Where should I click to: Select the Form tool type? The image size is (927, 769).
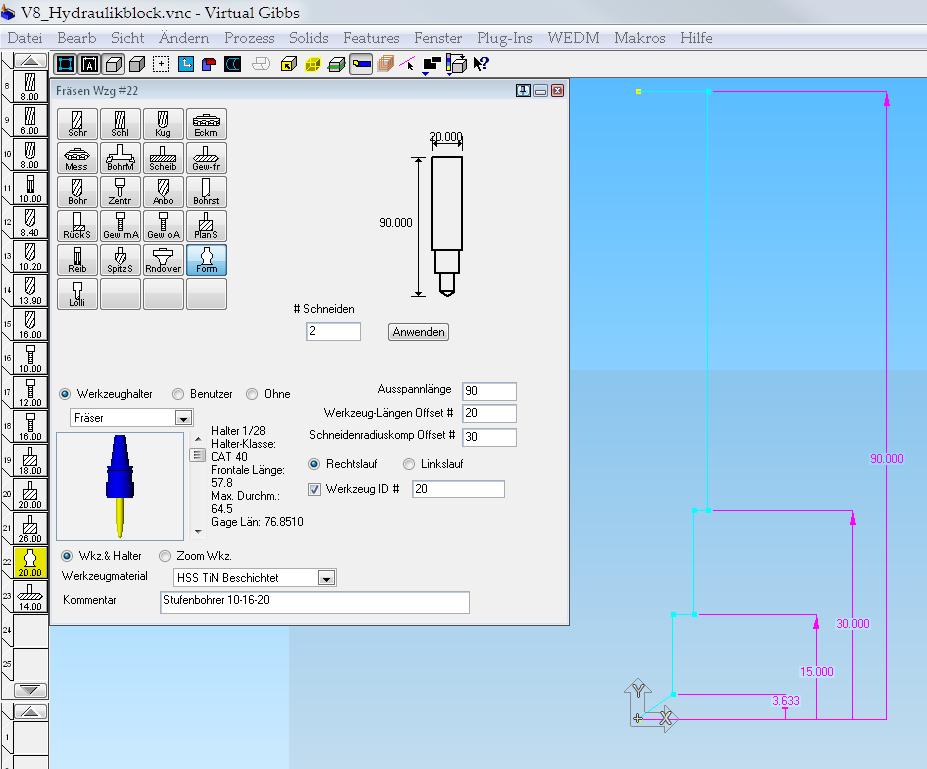pyautogui.click(x=206, y=260)
